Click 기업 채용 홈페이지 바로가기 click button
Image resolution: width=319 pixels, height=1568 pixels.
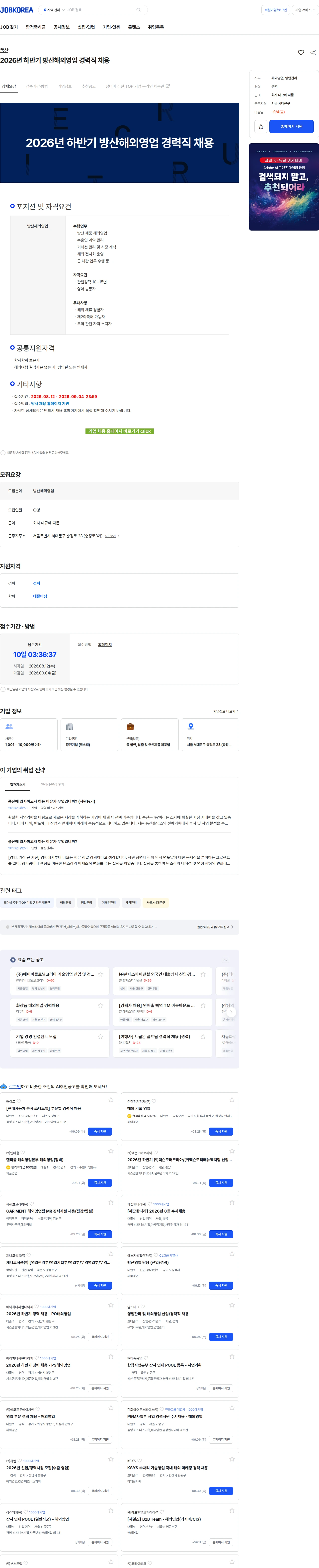tap(119, 431)
